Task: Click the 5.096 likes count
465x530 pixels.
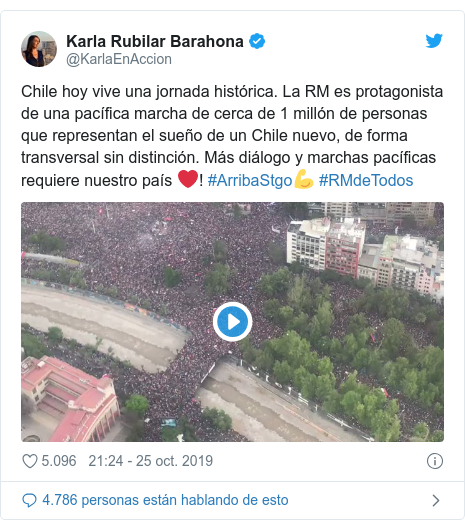Action: 59,461
